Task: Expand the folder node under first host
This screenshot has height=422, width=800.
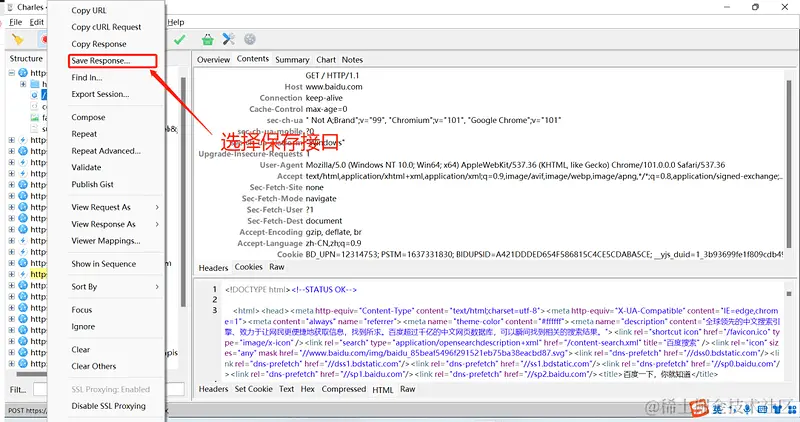Action: tap(23, 84)
